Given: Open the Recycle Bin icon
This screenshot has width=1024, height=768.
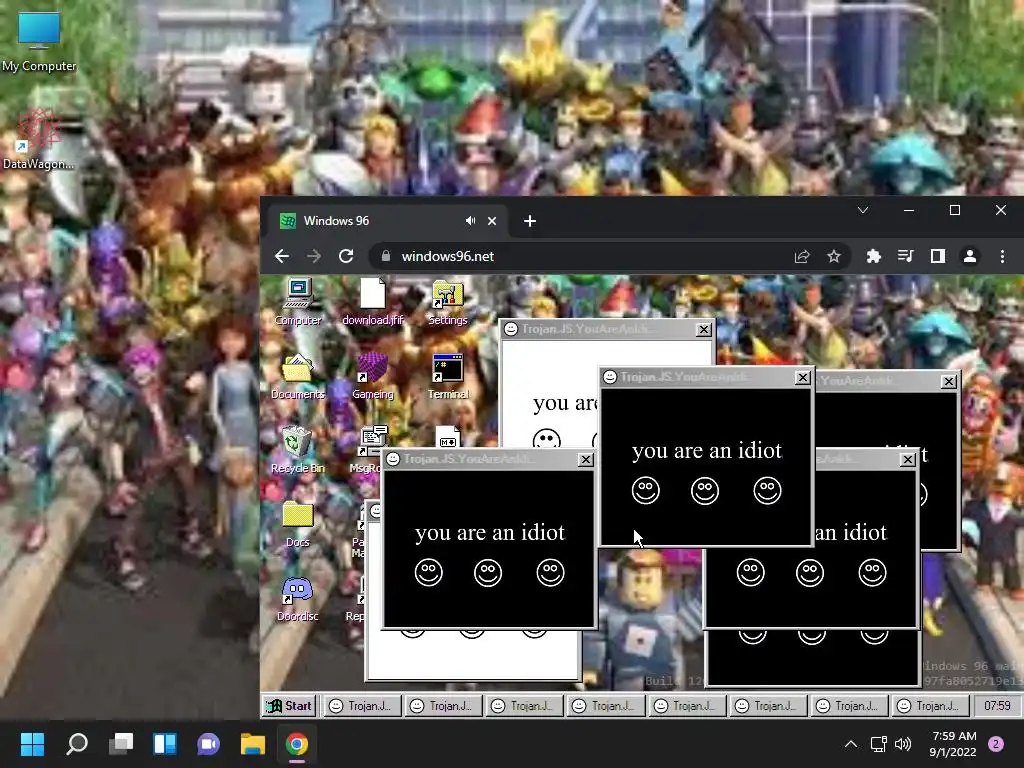Looking at the screenshot, I should click(x=297, y=450).
